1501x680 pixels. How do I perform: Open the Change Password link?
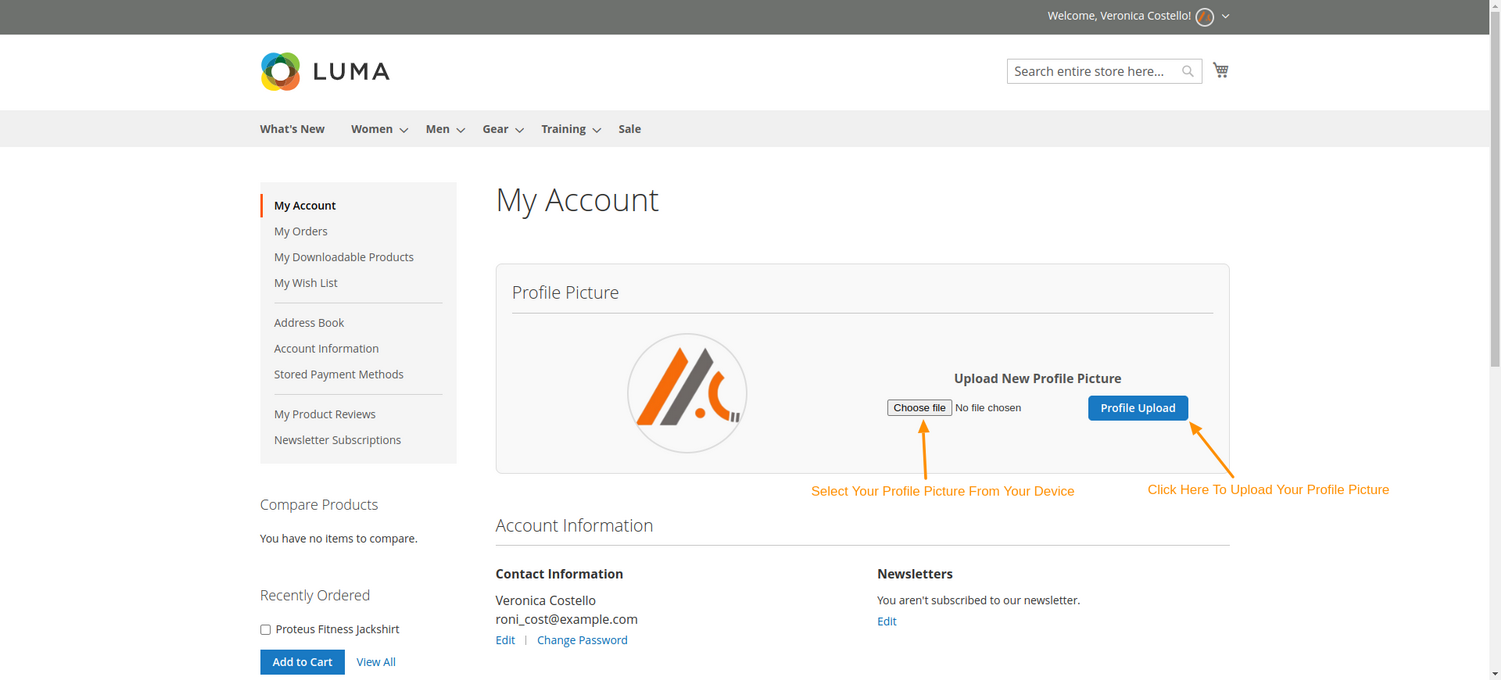click(582, 640)
